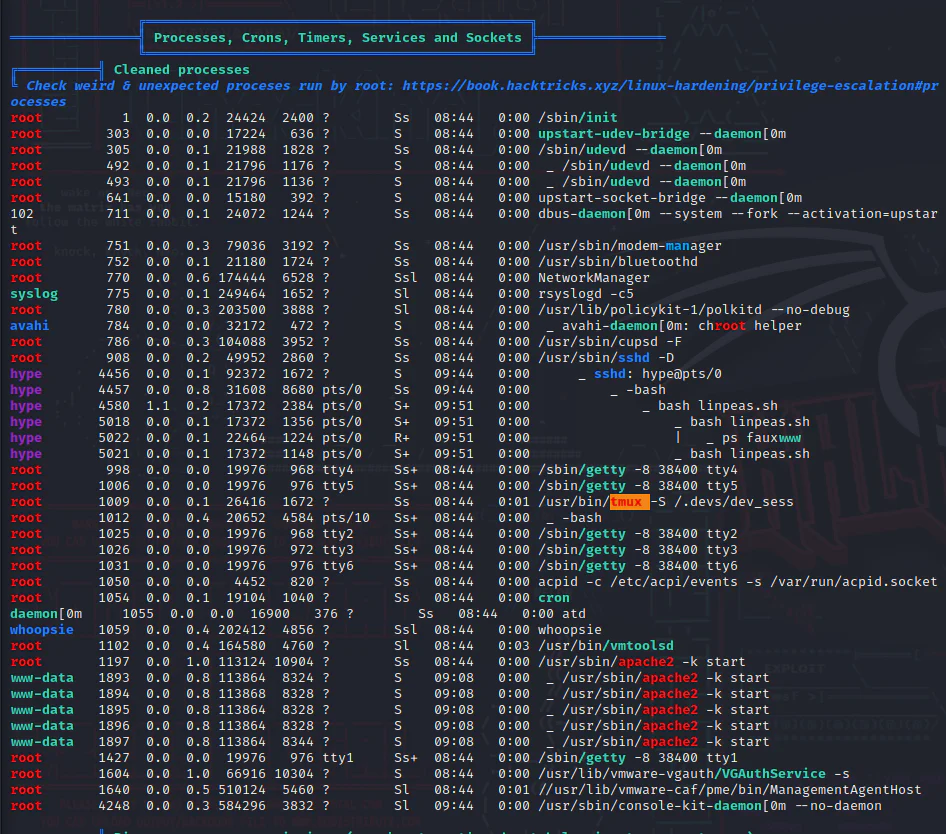The width and height of the screenshot is (946, 834).
Task: Click the acpid /etc/acpi/events command
Action: [x=738, y=582]
